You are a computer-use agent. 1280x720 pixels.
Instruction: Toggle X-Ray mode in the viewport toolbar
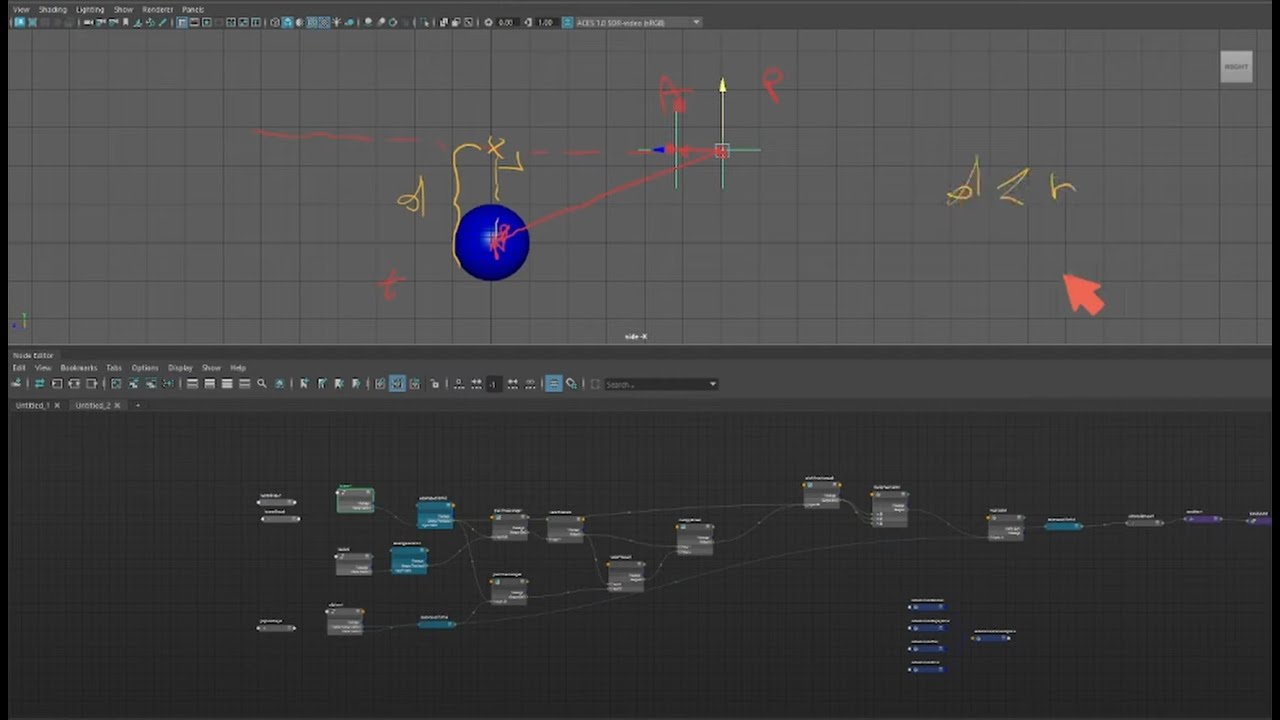[x=444, y=22]
